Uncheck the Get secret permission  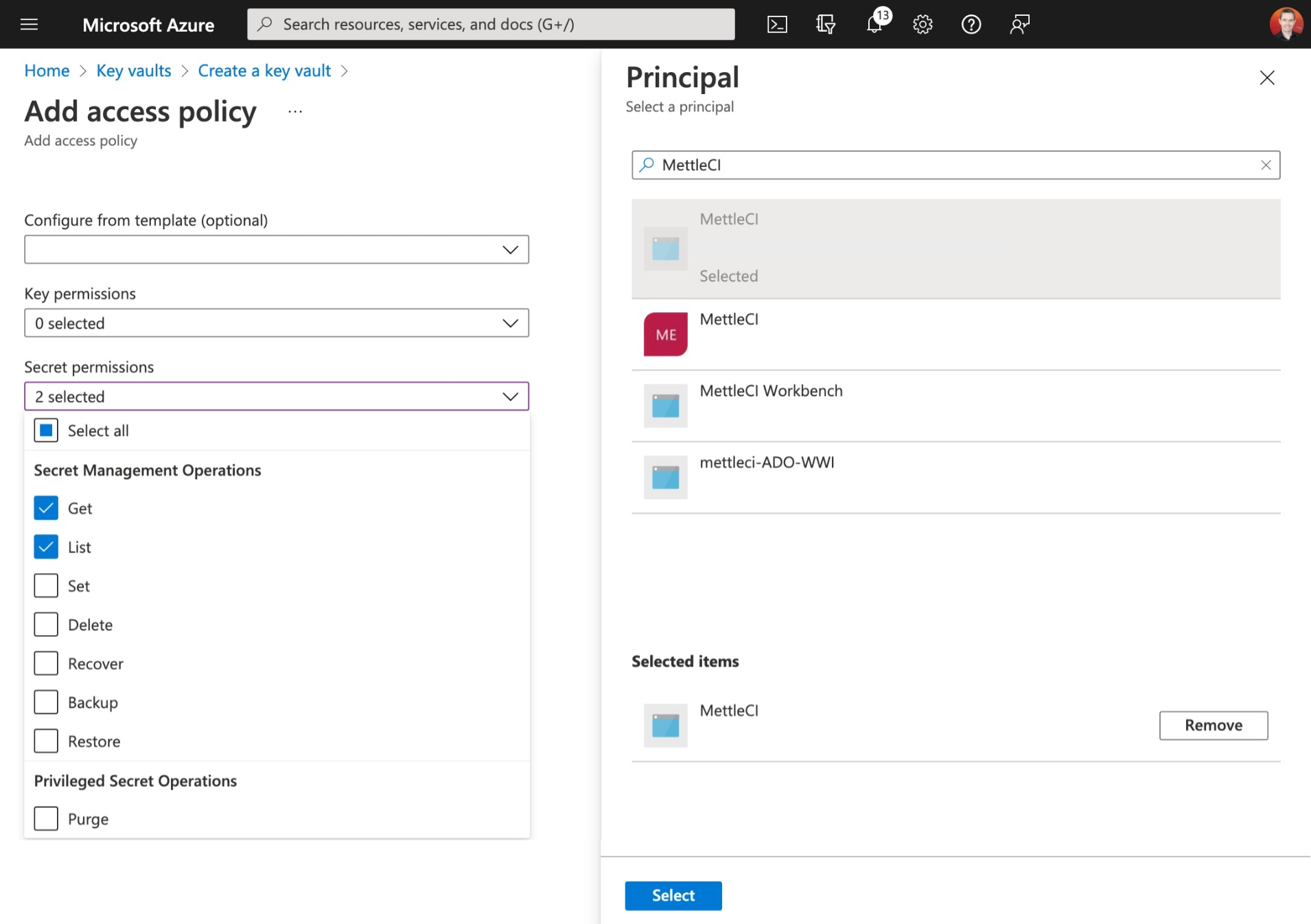click(x=46, y=508)
